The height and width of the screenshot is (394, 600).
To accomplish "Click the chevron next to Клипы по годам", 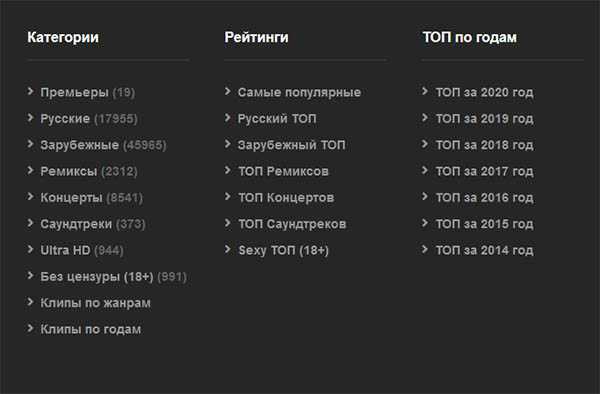I will coord(30,328).
